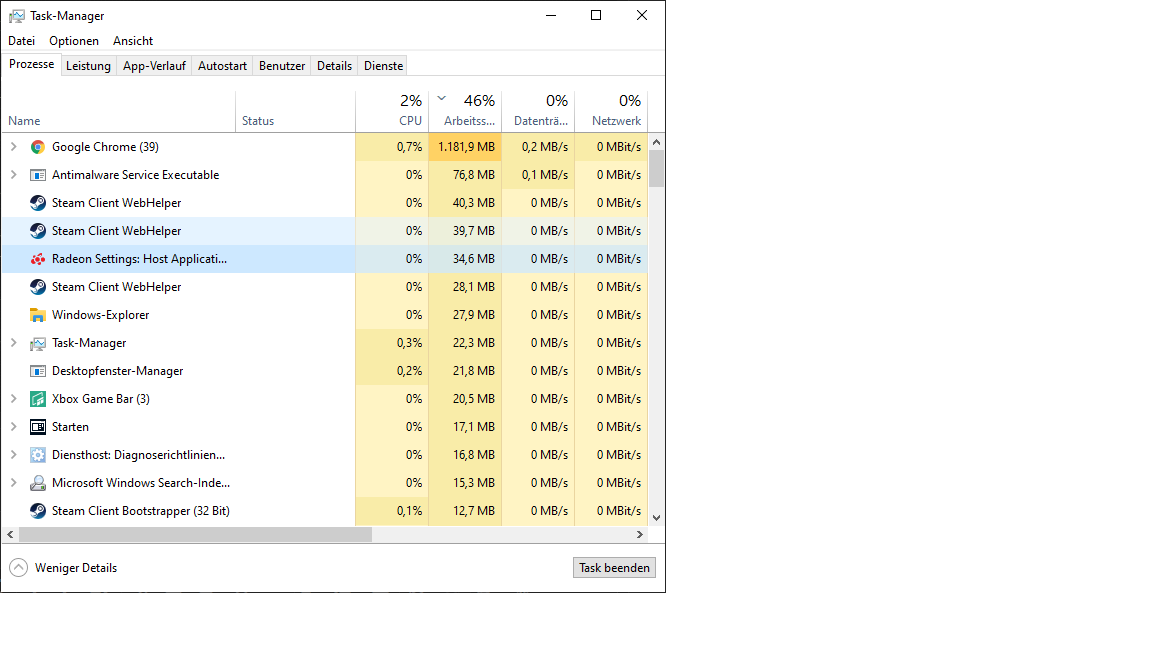Click the Task-Manager process row icon

coord(37,343)
